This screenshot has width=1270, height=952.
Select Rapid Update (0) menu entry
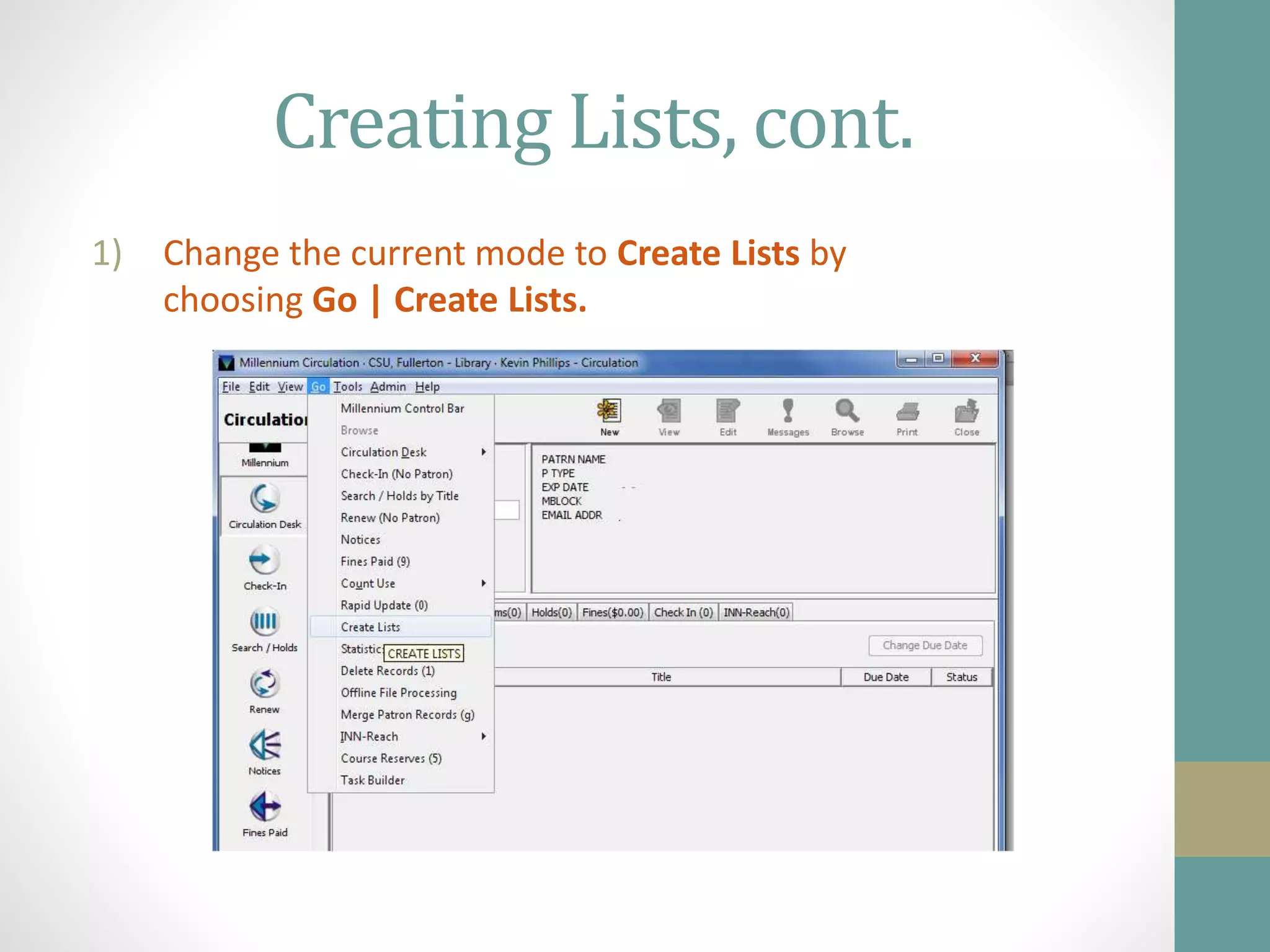[x=401, y=606]
